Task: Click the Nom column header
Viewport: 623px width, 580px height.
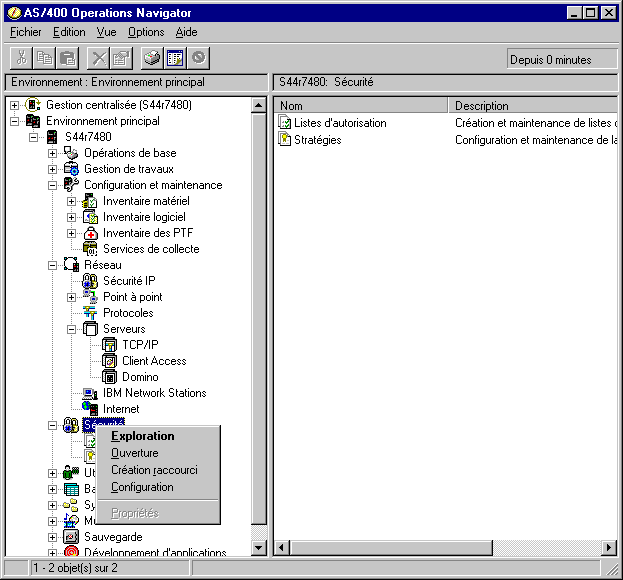Action: point(361,106)
